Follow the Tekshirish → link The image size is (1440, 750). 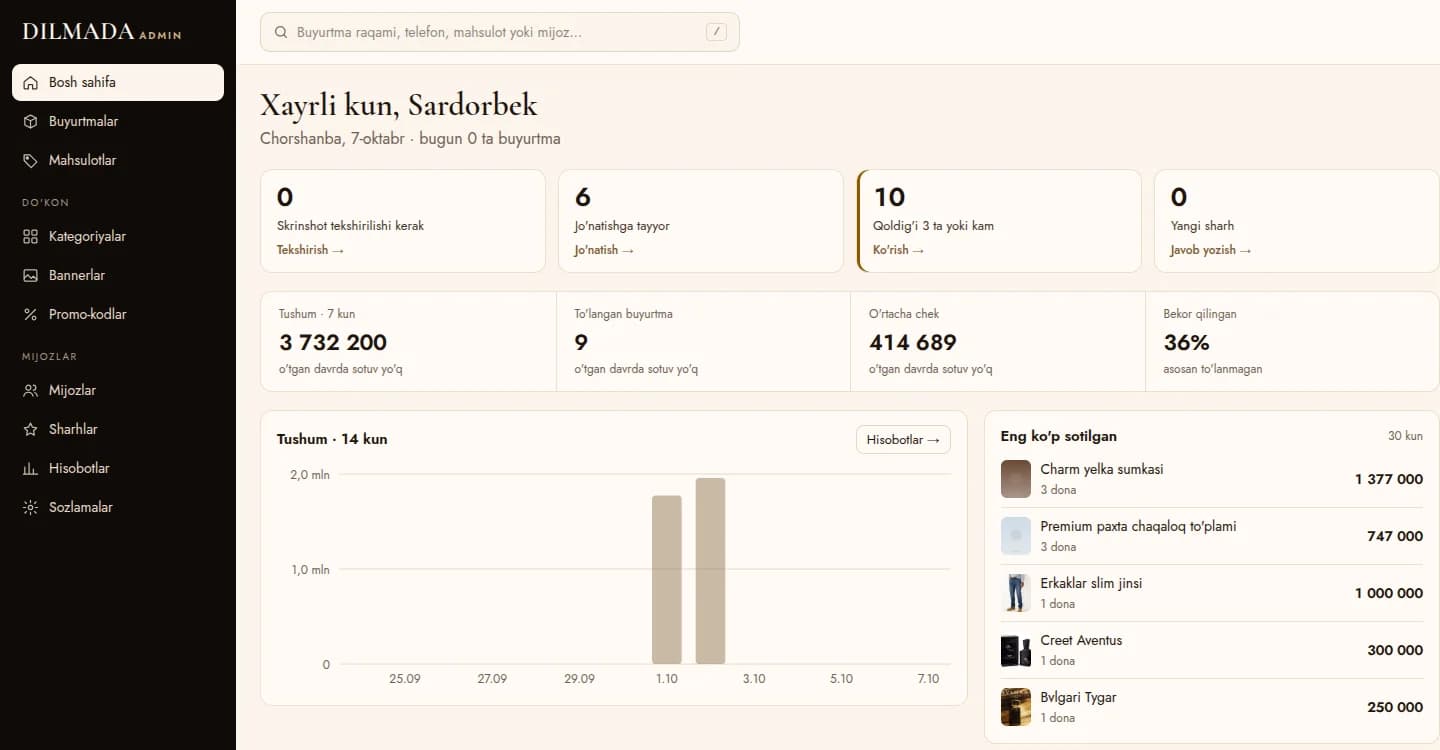click(310, 250)
